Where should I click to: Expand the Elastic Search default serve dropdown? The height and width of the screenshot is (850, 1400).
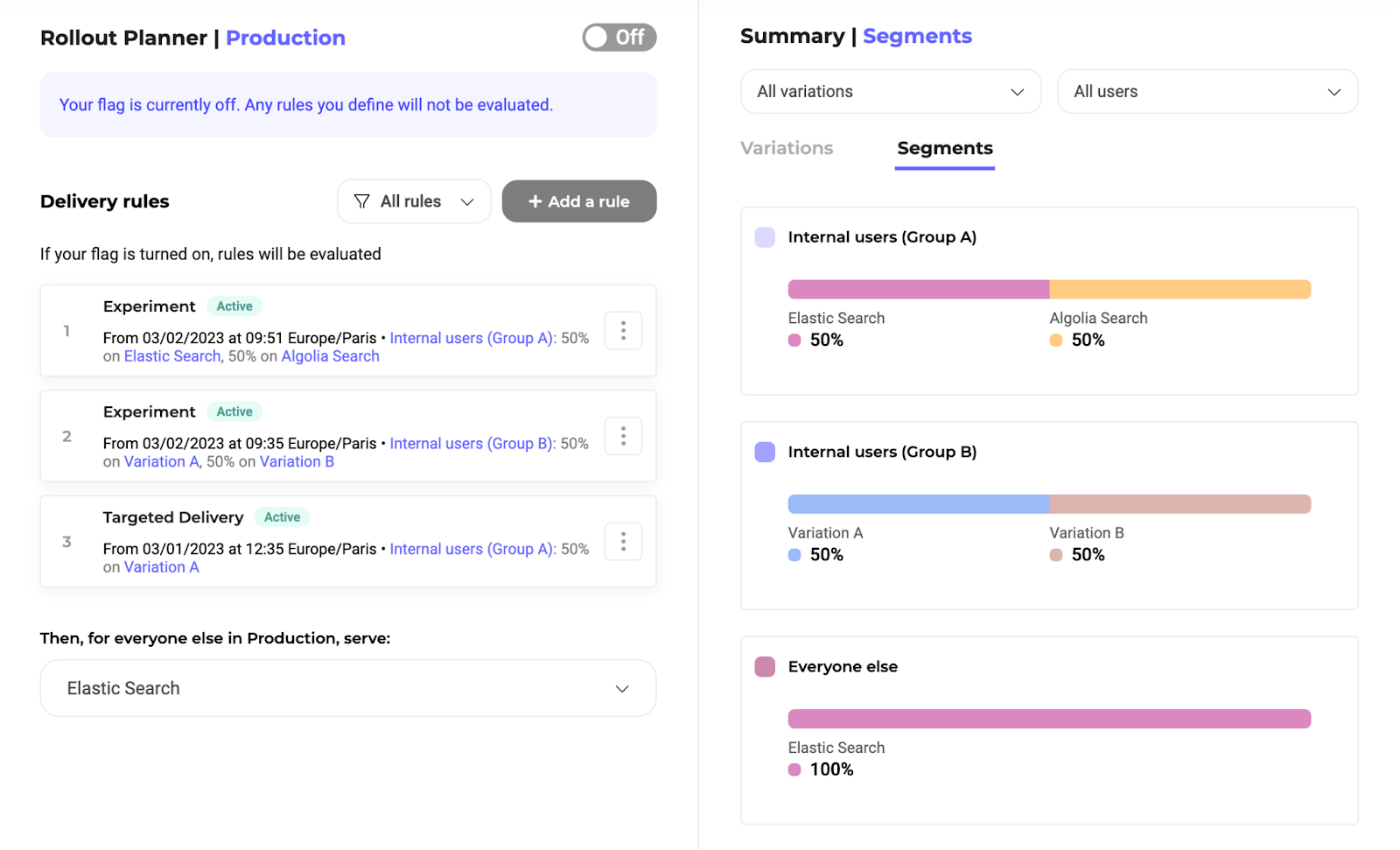pyautogui.click(x=348, y=689)
